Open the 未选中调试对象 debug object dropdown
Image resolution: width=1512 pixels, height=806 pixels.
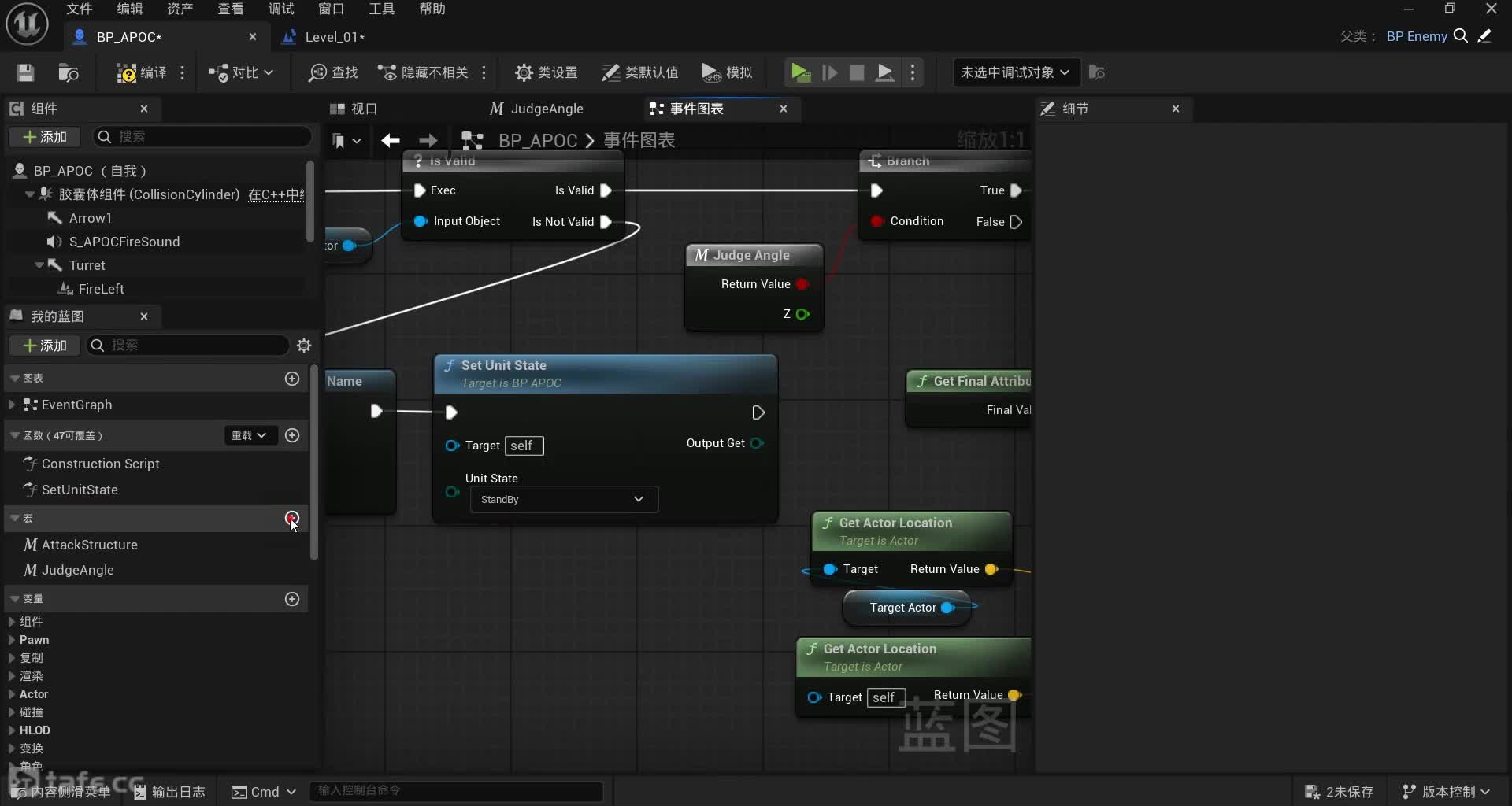coord(1014,72)
